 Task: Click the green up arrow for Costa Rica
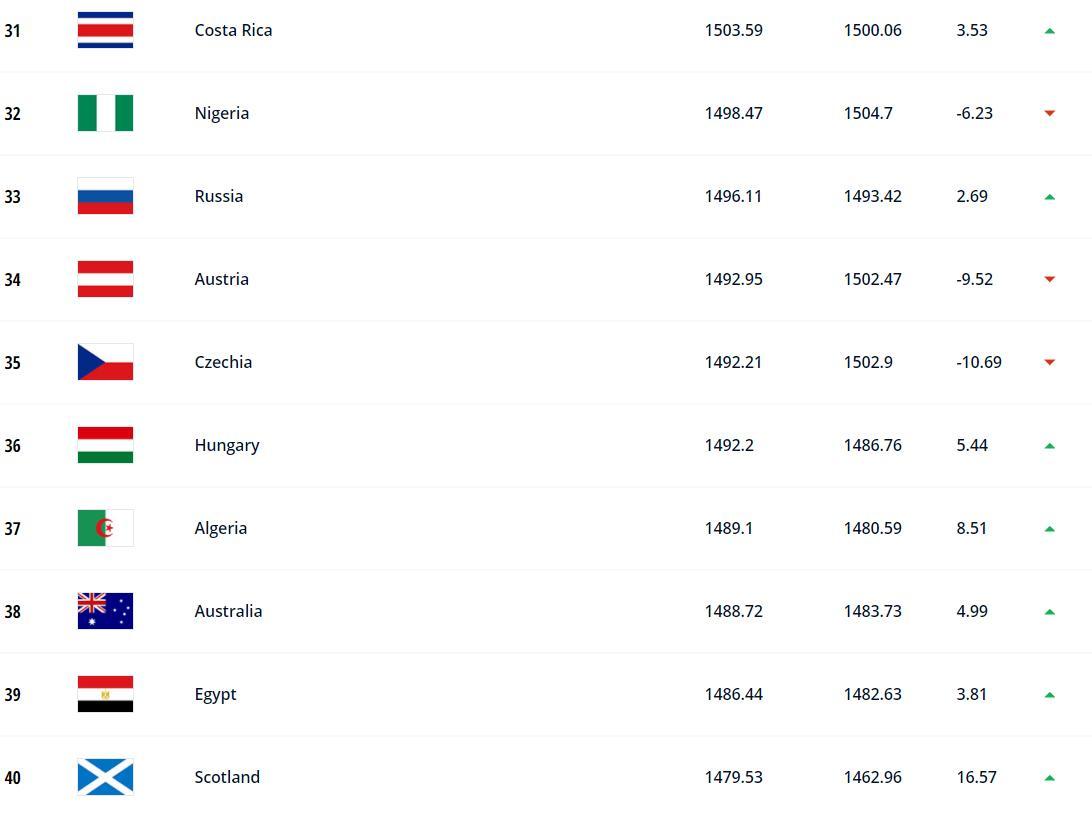click(1050, 31)
